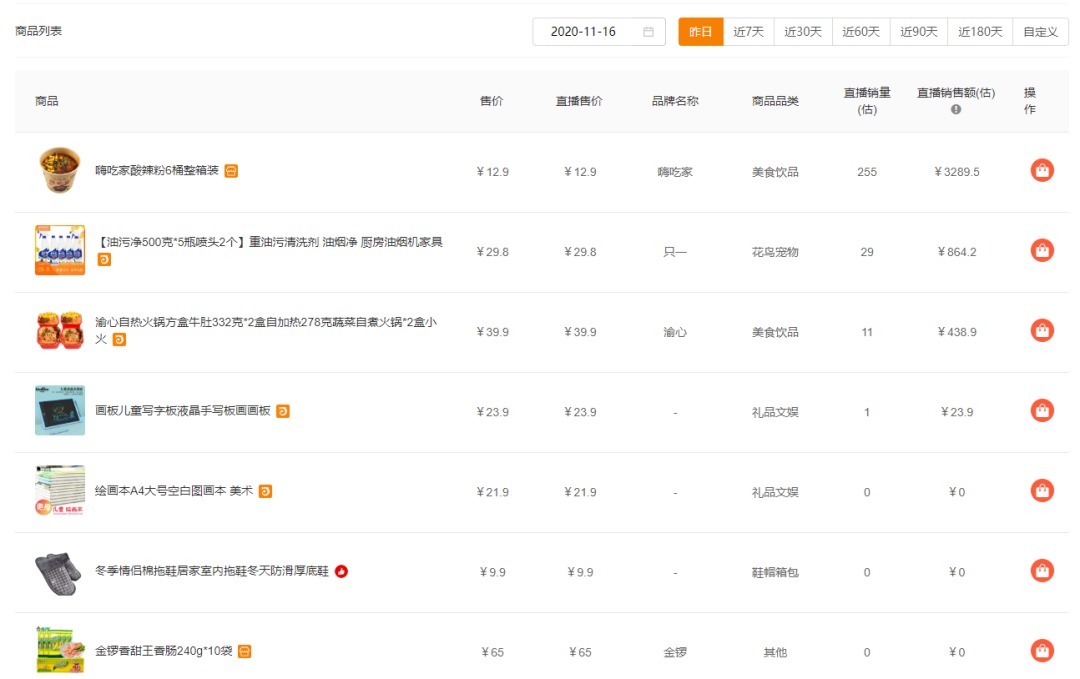
Task: Click the 油污净 cleaner product thumbnail
Action: pos(59,251)
